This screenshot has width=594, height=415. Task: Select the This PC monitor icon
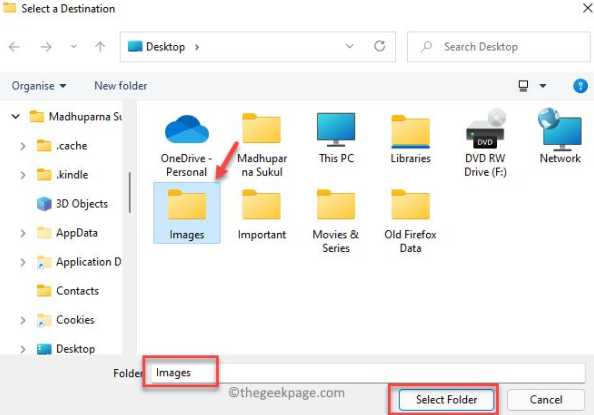(x=336, y=129)
